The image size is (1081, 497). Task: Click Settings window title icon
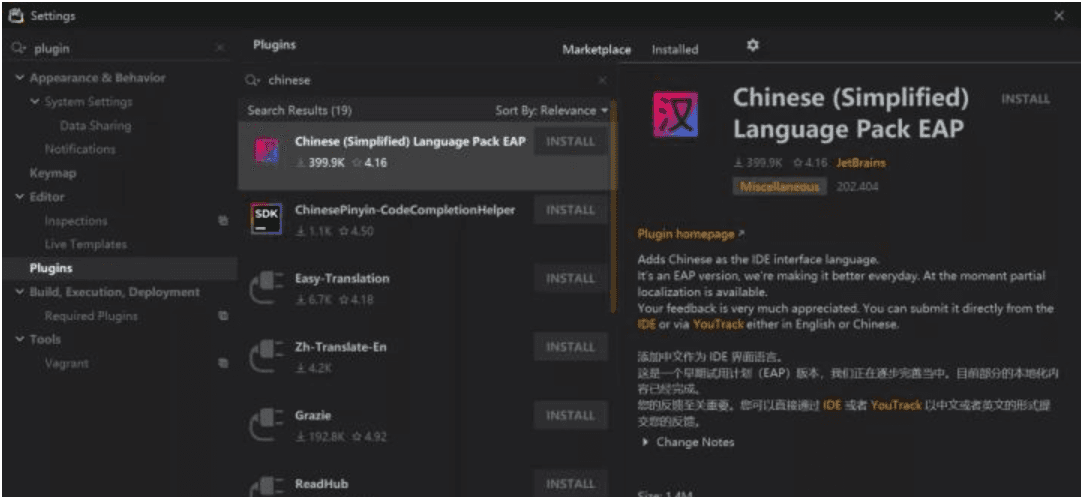[x=16, y=15]
